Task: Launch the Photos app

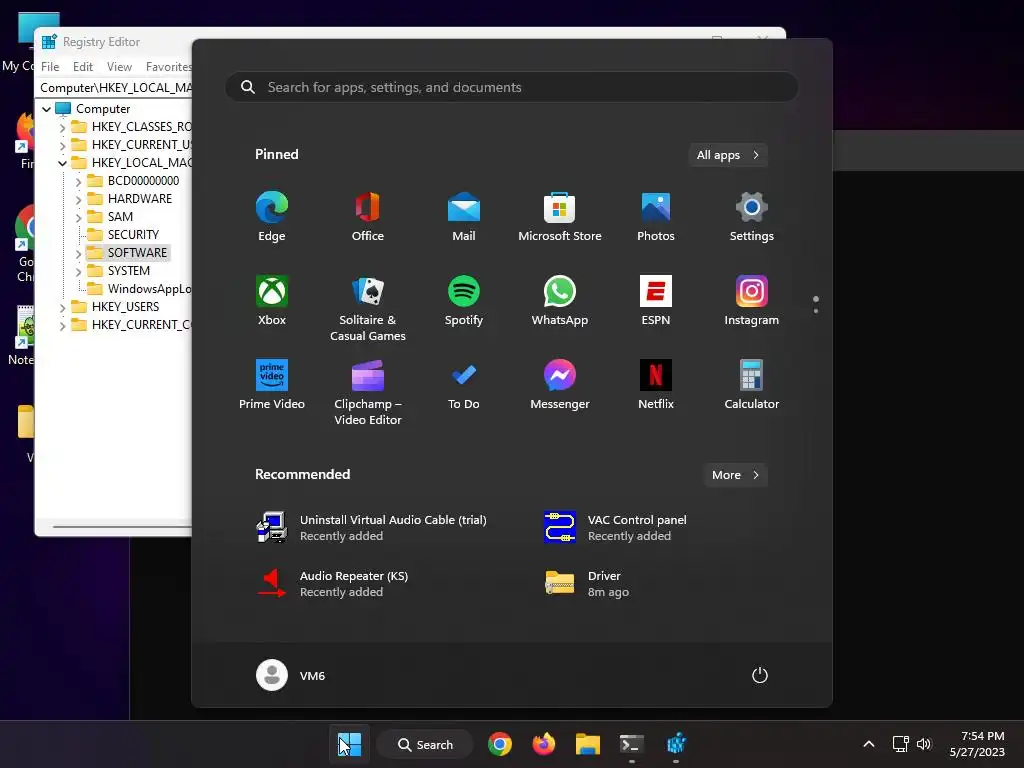Action: (x=656, y=217)
